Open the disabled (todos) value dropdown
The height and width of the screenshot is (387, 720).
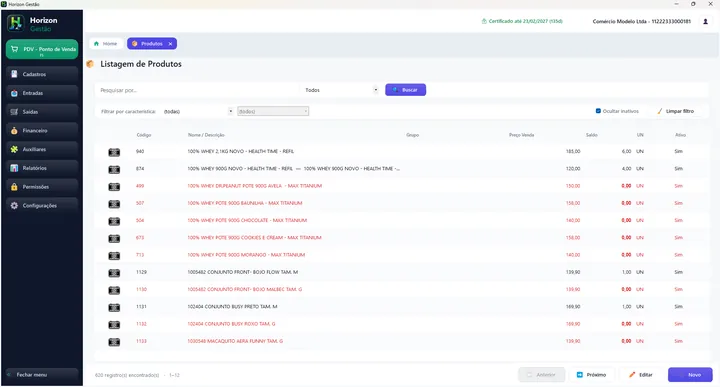pyautogui.click(x=273, y=111)
